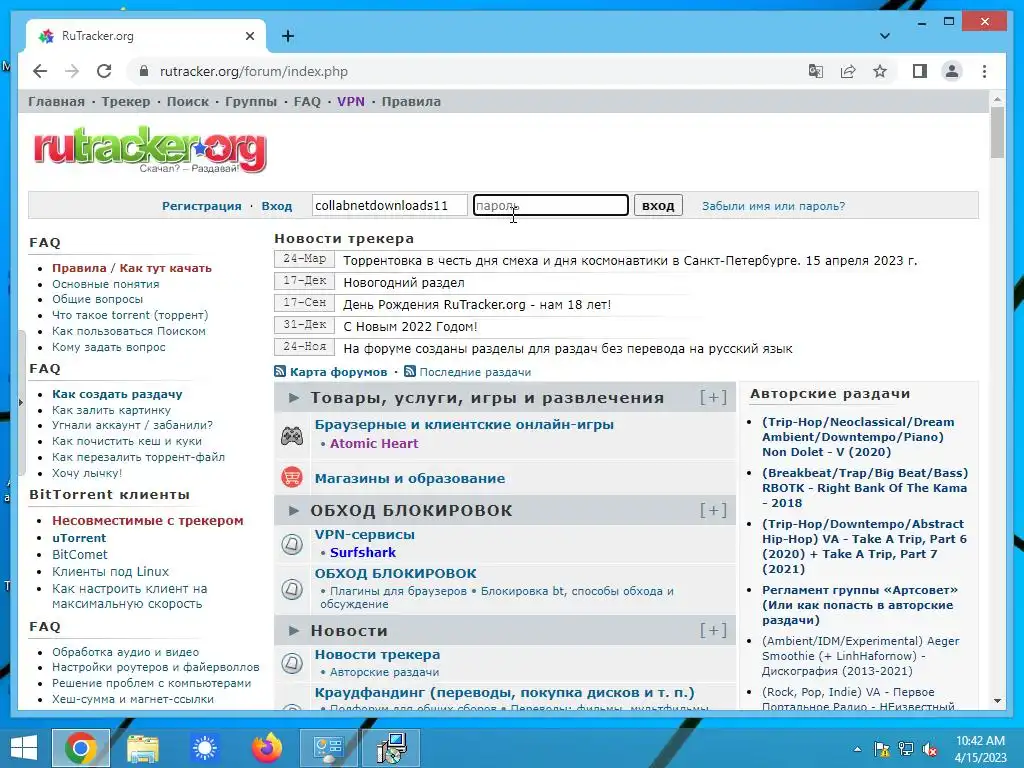
Task: Open the Atomic Heart subforum link
Action: click(374, 443)
